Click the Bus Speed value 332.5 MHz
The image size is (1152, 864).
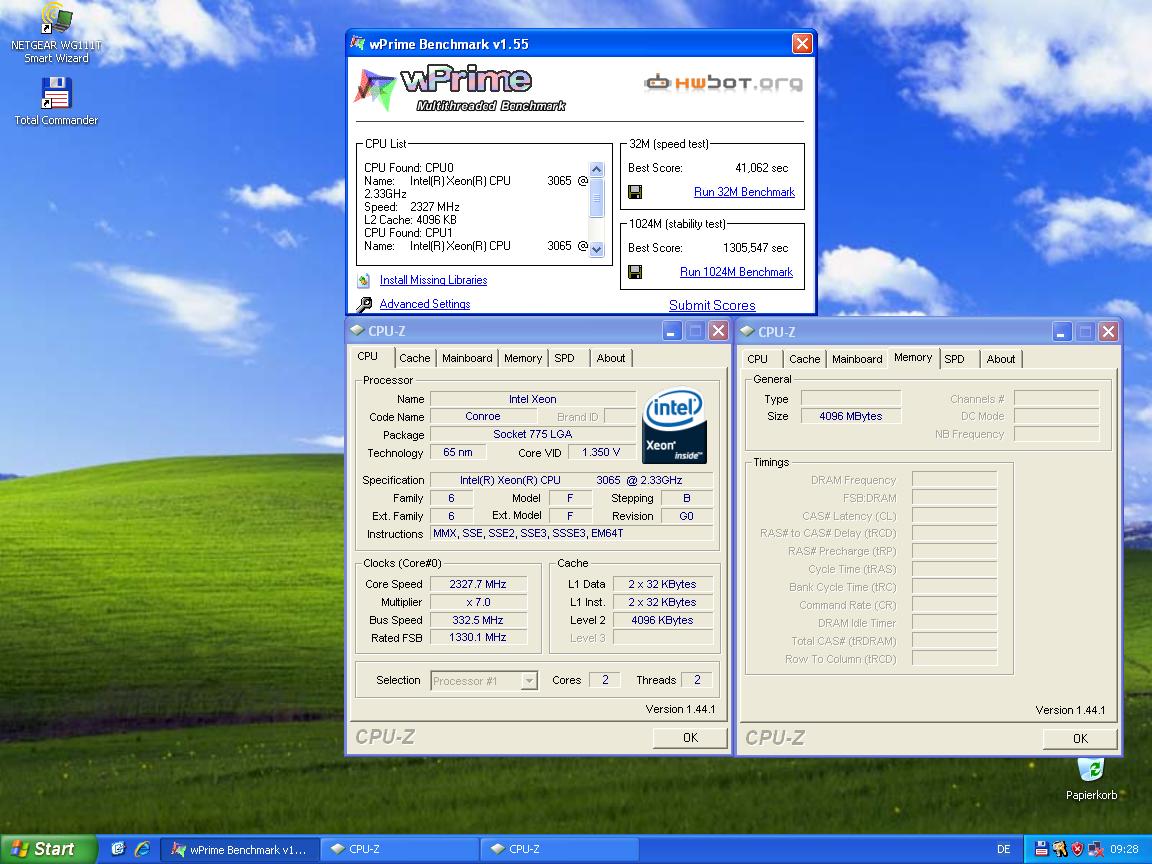click(478, 620)
